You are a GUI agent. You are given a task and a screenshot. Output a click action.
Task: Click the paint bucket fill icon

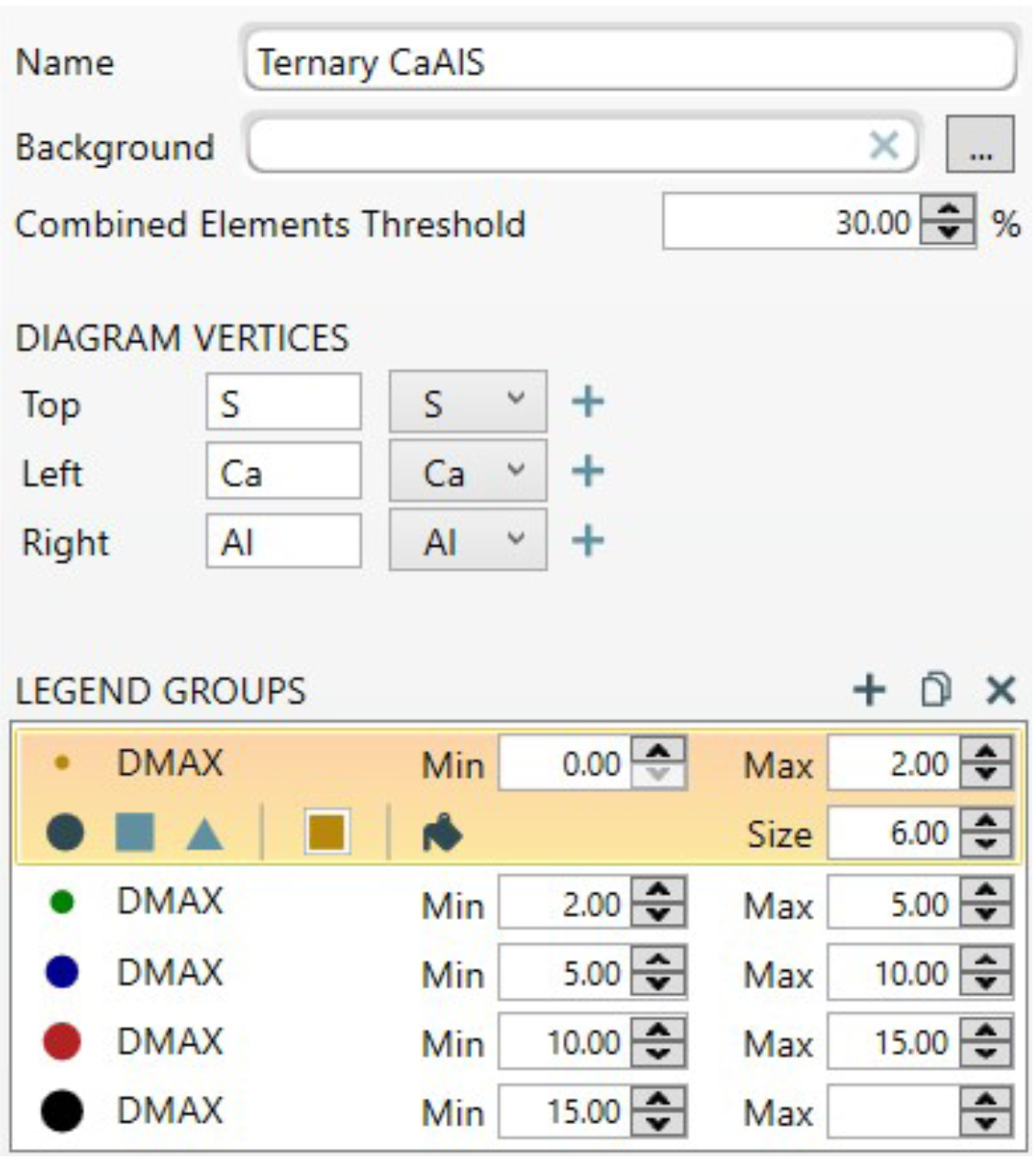442,833
